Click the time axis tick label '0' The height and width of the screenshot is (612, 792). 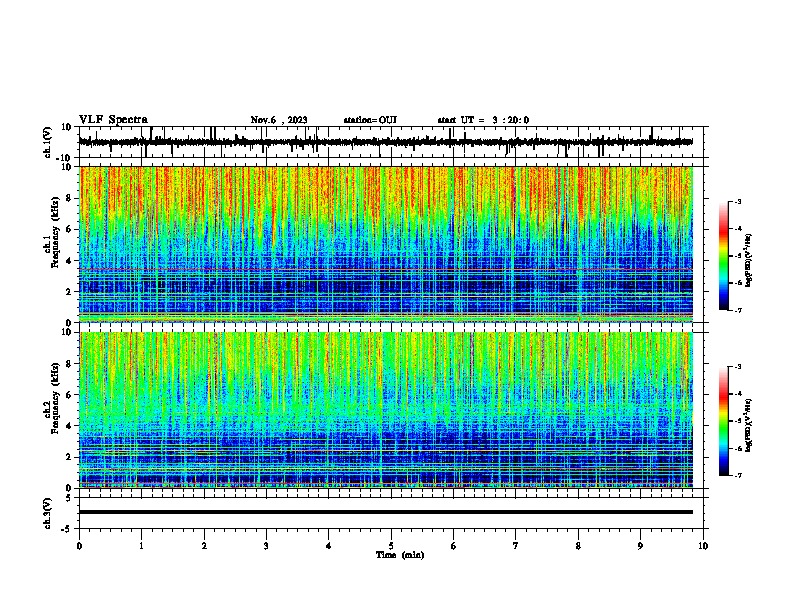(x=79, y=546)
